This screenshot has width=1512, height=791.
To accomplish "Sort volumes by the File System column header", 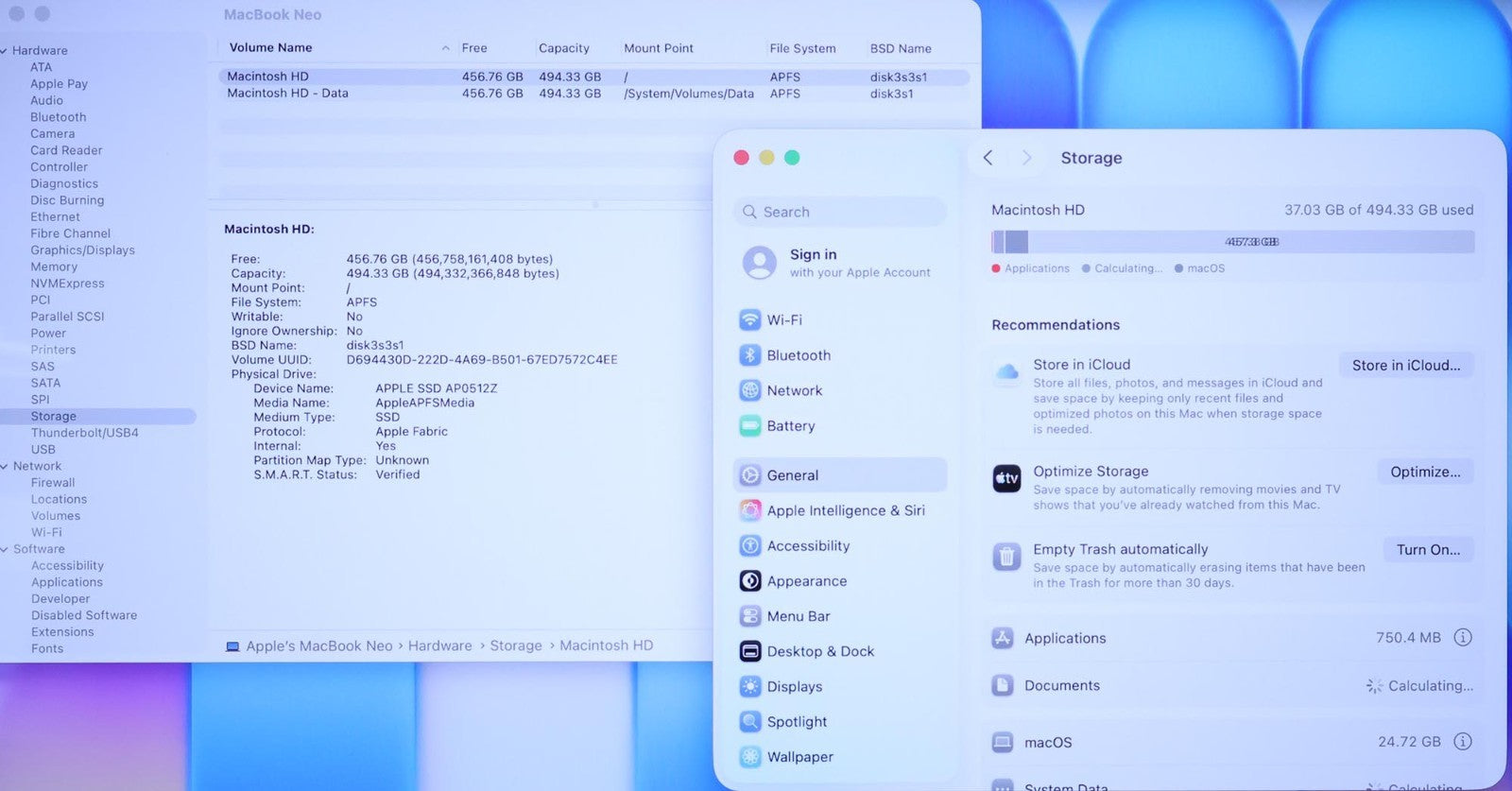I will (x=802, y=48).
